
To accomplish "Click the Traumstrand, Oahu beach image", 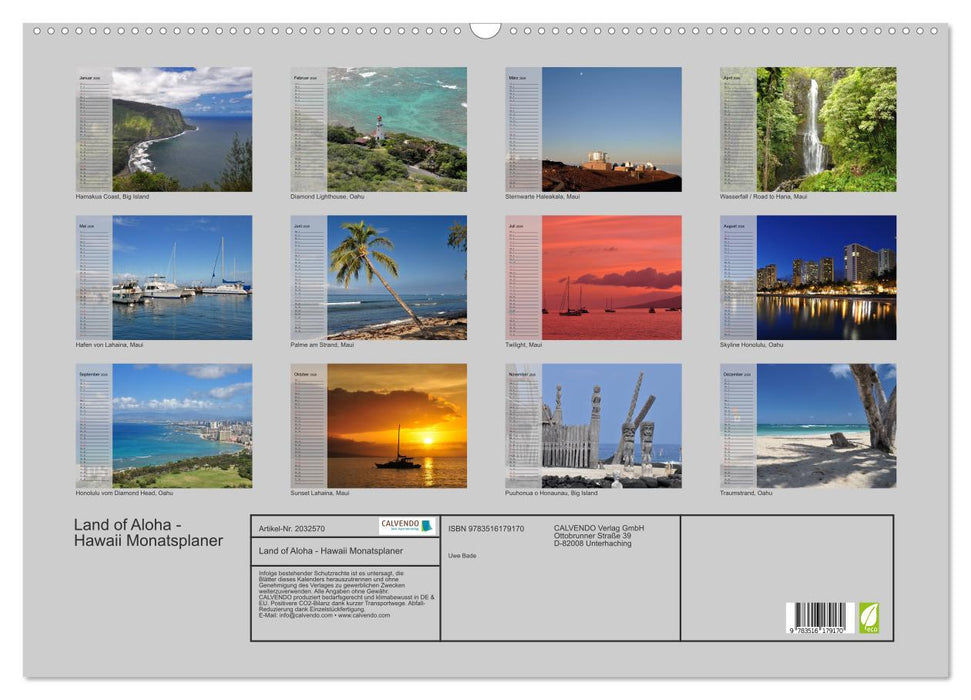I will (826, 425).
